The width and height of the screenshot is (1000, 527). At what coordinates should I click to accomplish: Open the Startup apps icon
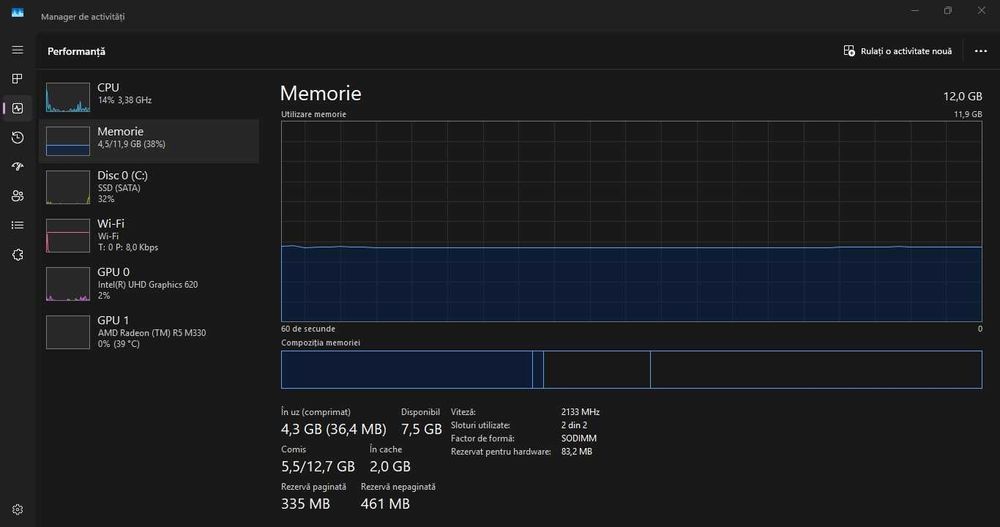click(17, 167)
